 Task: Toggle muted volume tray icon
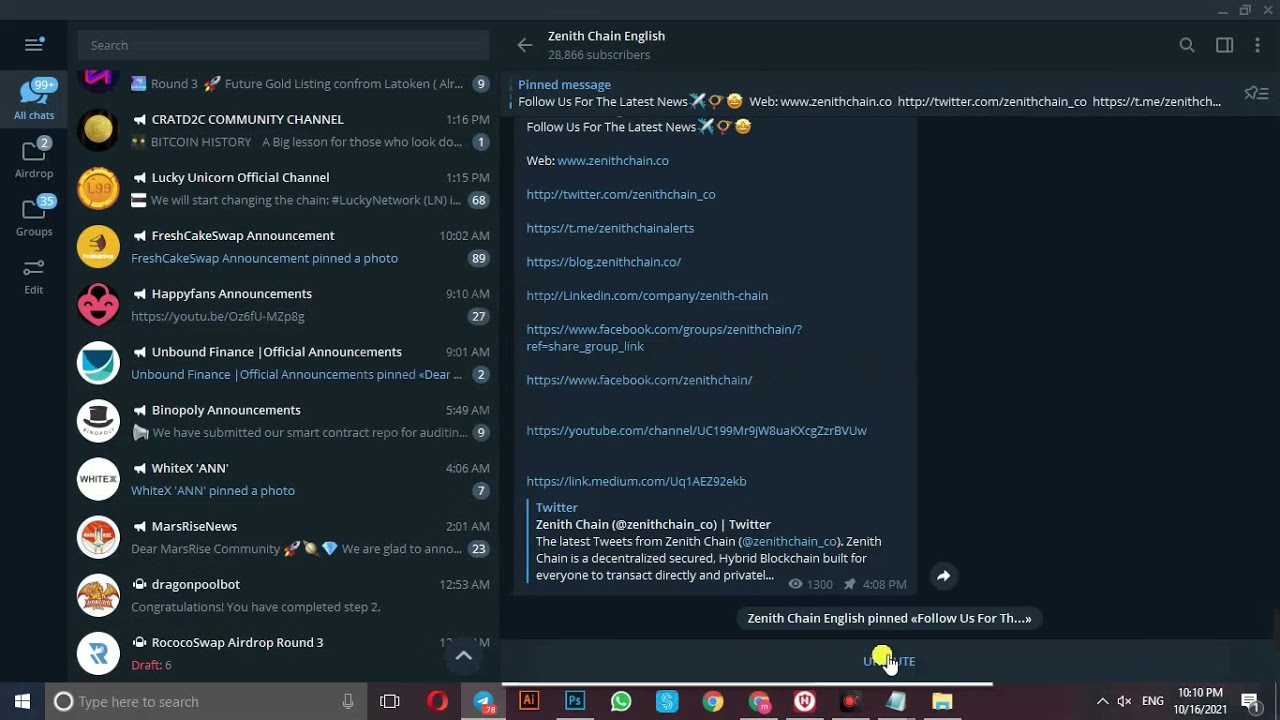pyautogui.click(x=1125, y=702)
